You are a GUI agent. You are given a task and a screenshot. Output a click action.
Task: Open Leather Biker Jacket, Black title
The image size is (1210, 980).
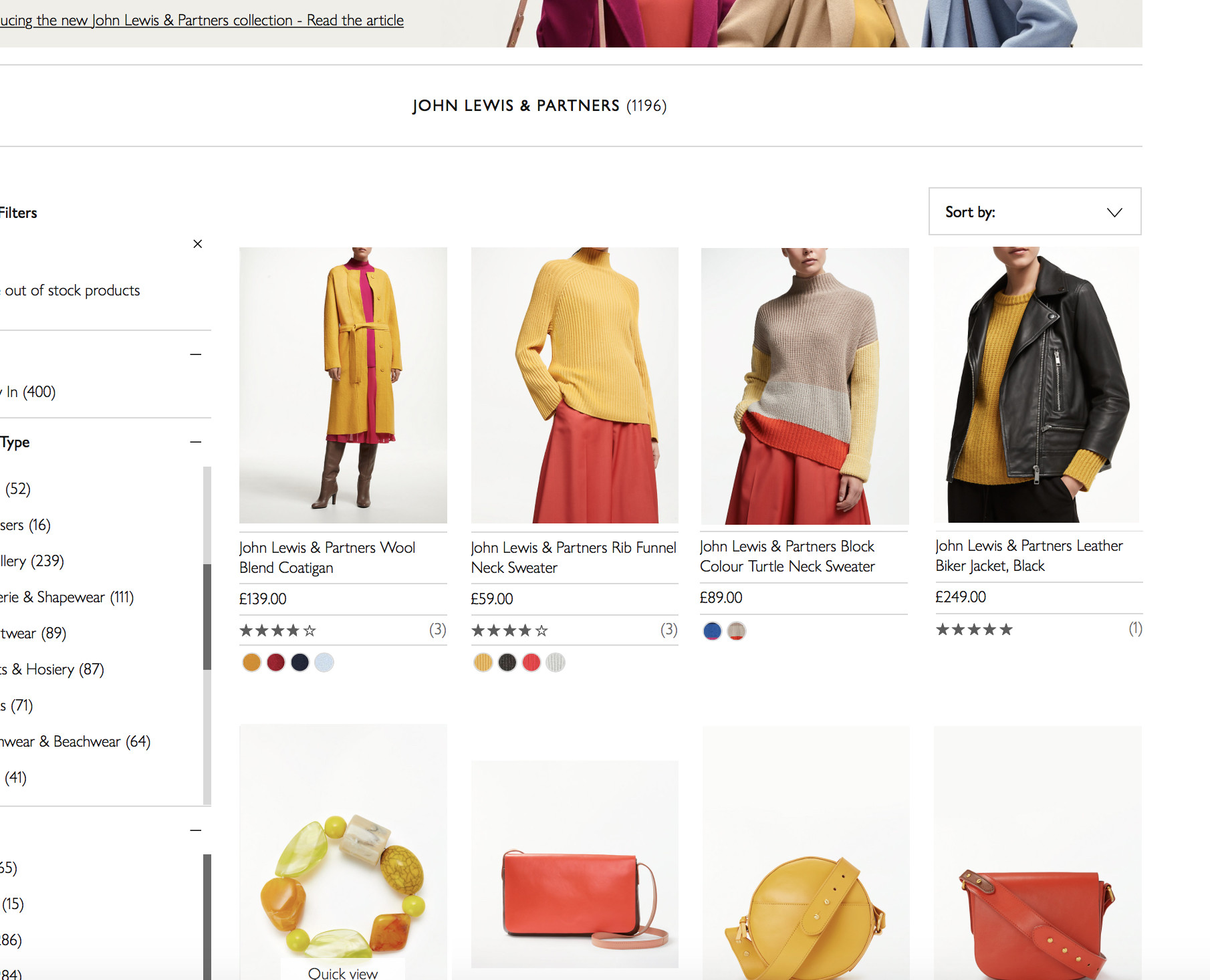1029,556
